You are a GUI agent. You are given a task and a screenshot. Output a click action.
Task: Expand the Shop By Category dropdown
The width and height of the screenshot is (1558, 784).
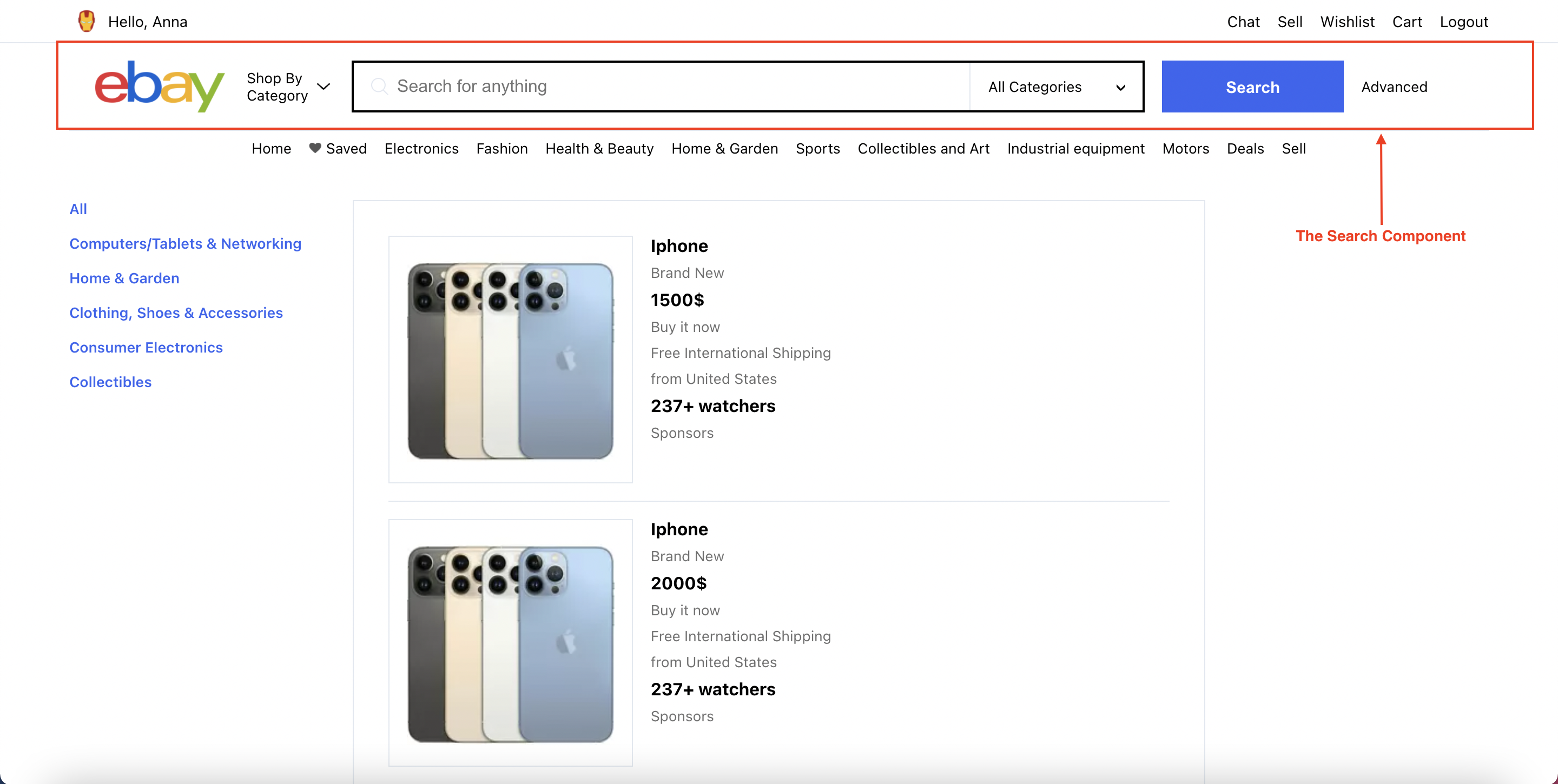tap(290, 86)
